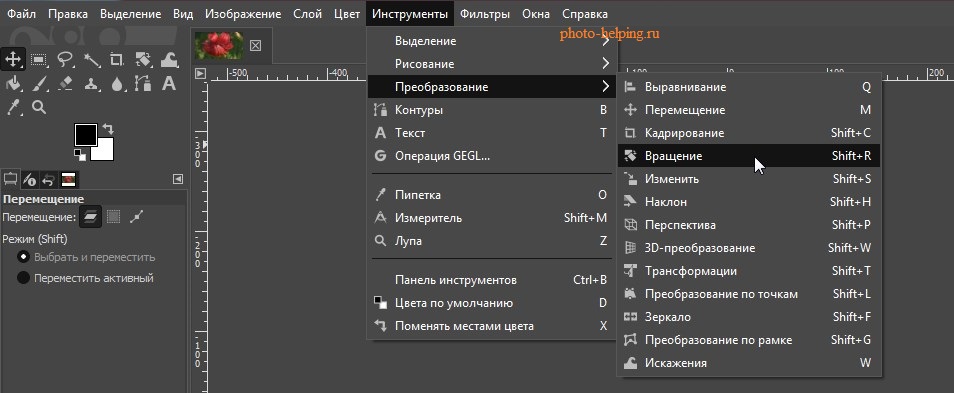Choose Вращение in transform submenu
The image size is (954, 393).
point(748,156)
